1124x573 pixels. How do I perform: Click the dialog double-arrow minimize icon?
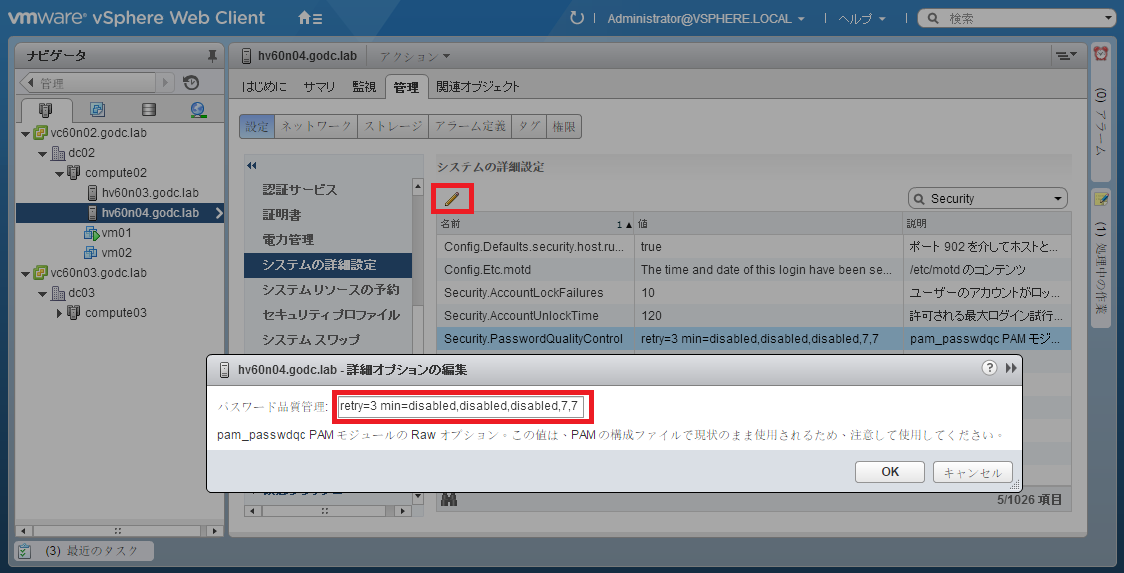(1011, 368)
